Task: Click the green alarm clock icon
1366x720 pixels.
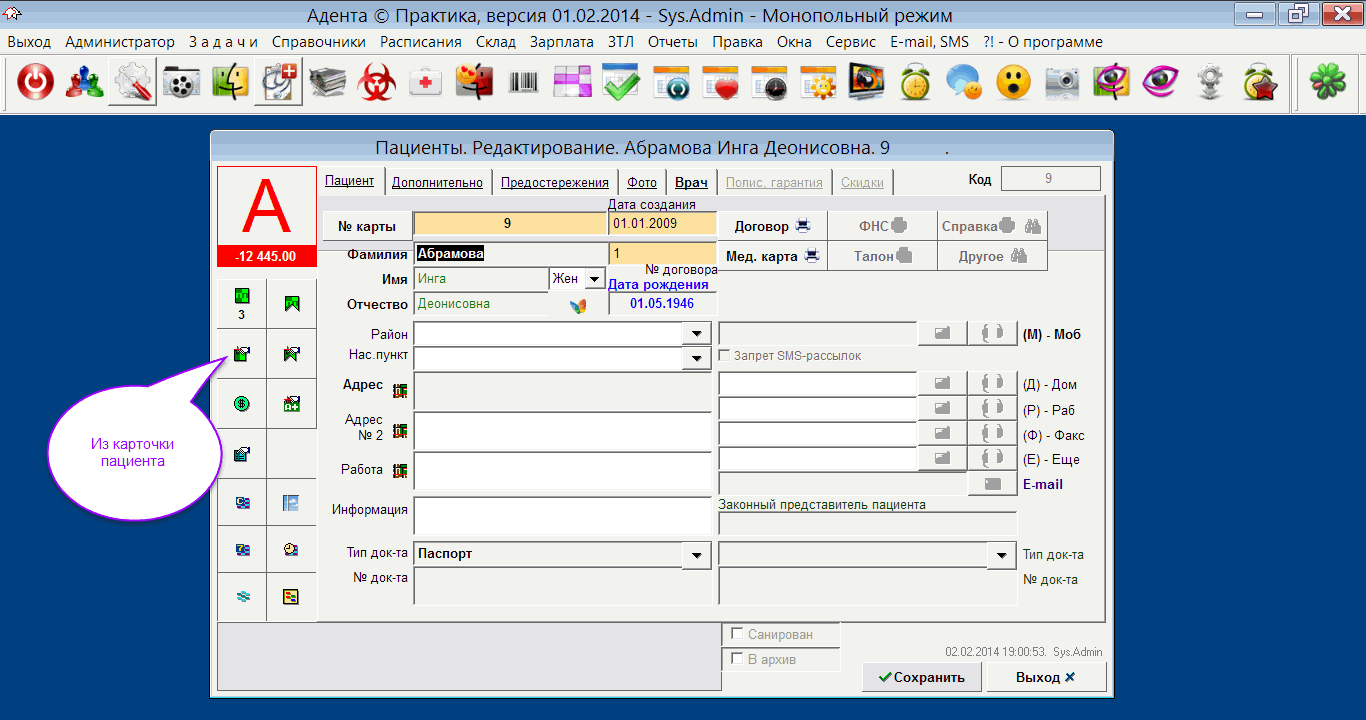Action: (x=915, y=84)
